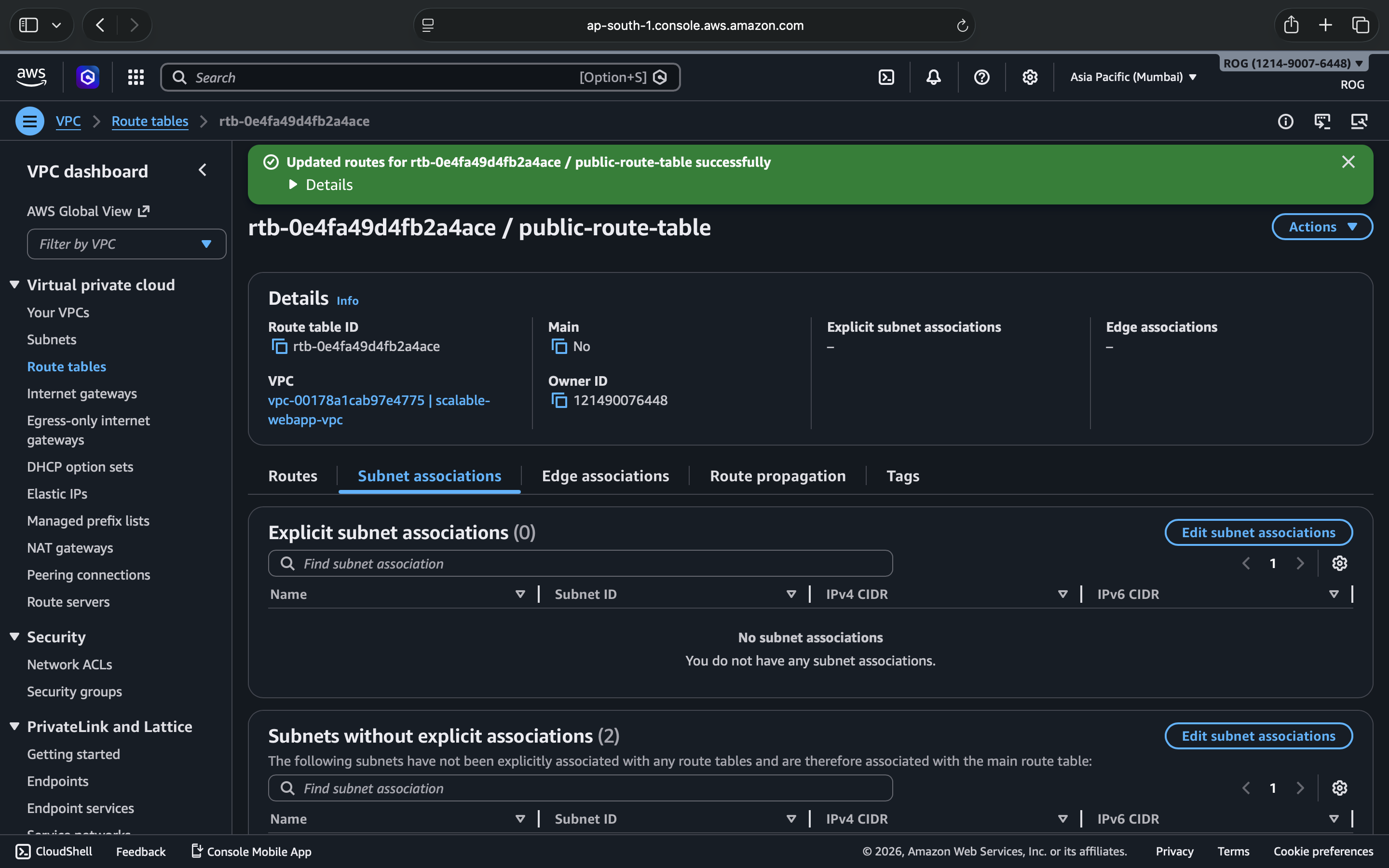
Task: Expand the Details disclosure in banner
Action: coord(321,185)
